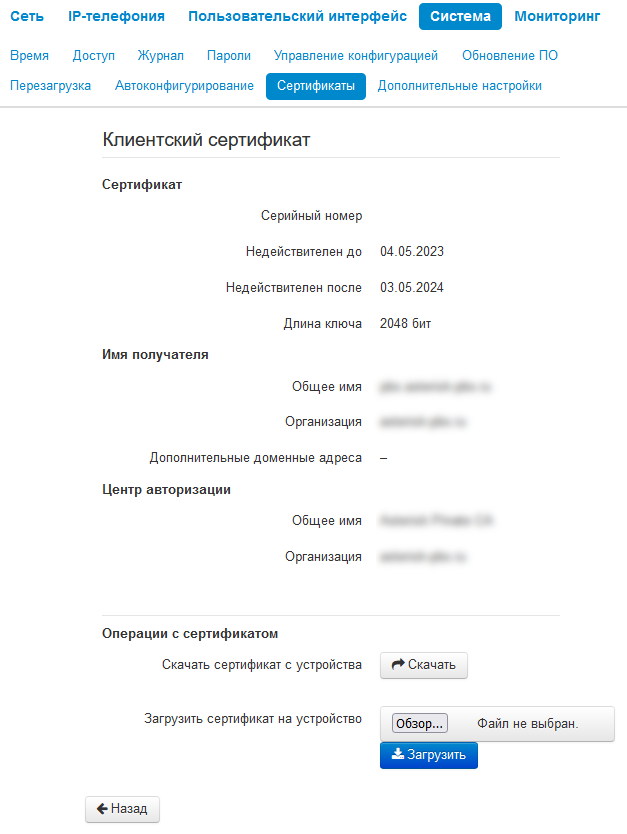Switch to IP-телефония tab
The image size is (627, 834).
(116, 16)
